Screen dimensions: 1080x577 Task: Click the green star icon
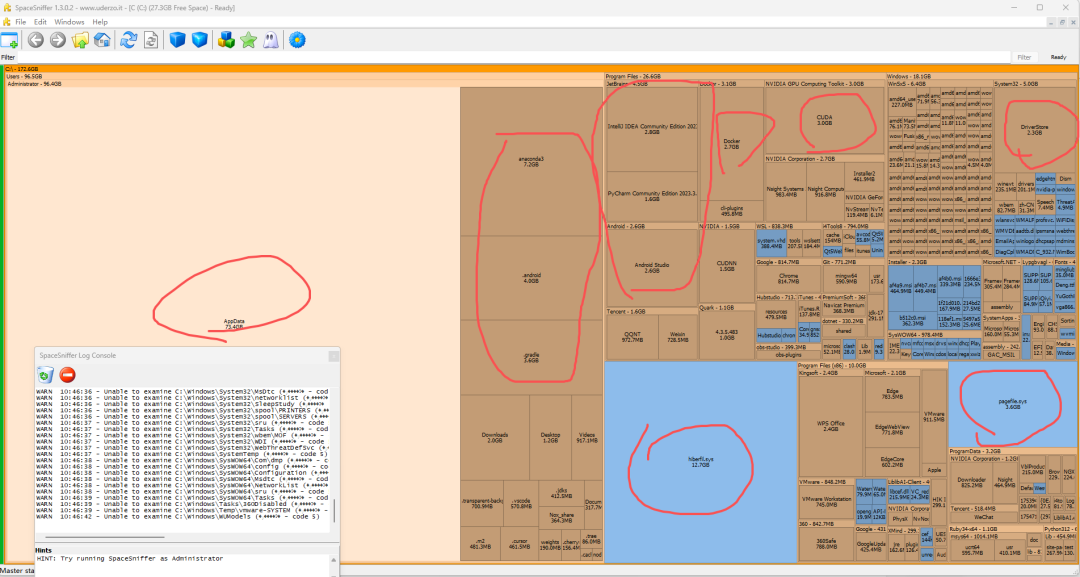(247, 40)
